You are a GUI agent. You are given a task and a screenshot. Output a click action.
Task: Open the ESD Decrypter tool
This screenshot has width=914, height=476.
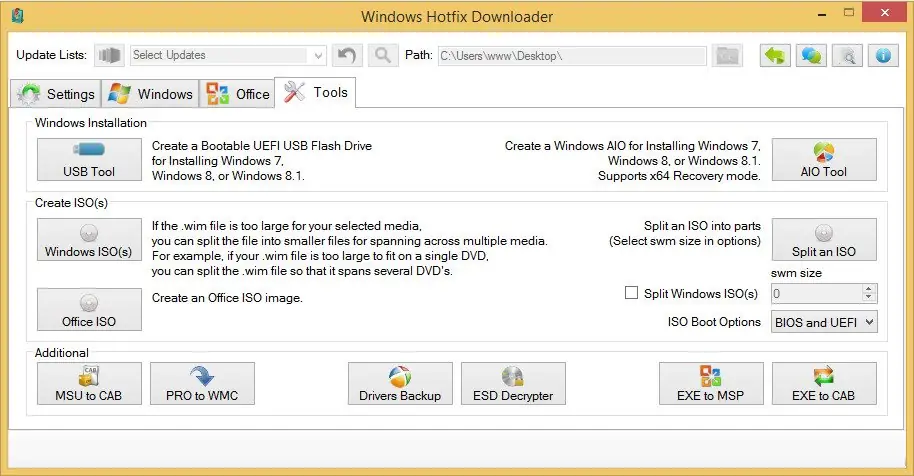click(x=513, y=383)
